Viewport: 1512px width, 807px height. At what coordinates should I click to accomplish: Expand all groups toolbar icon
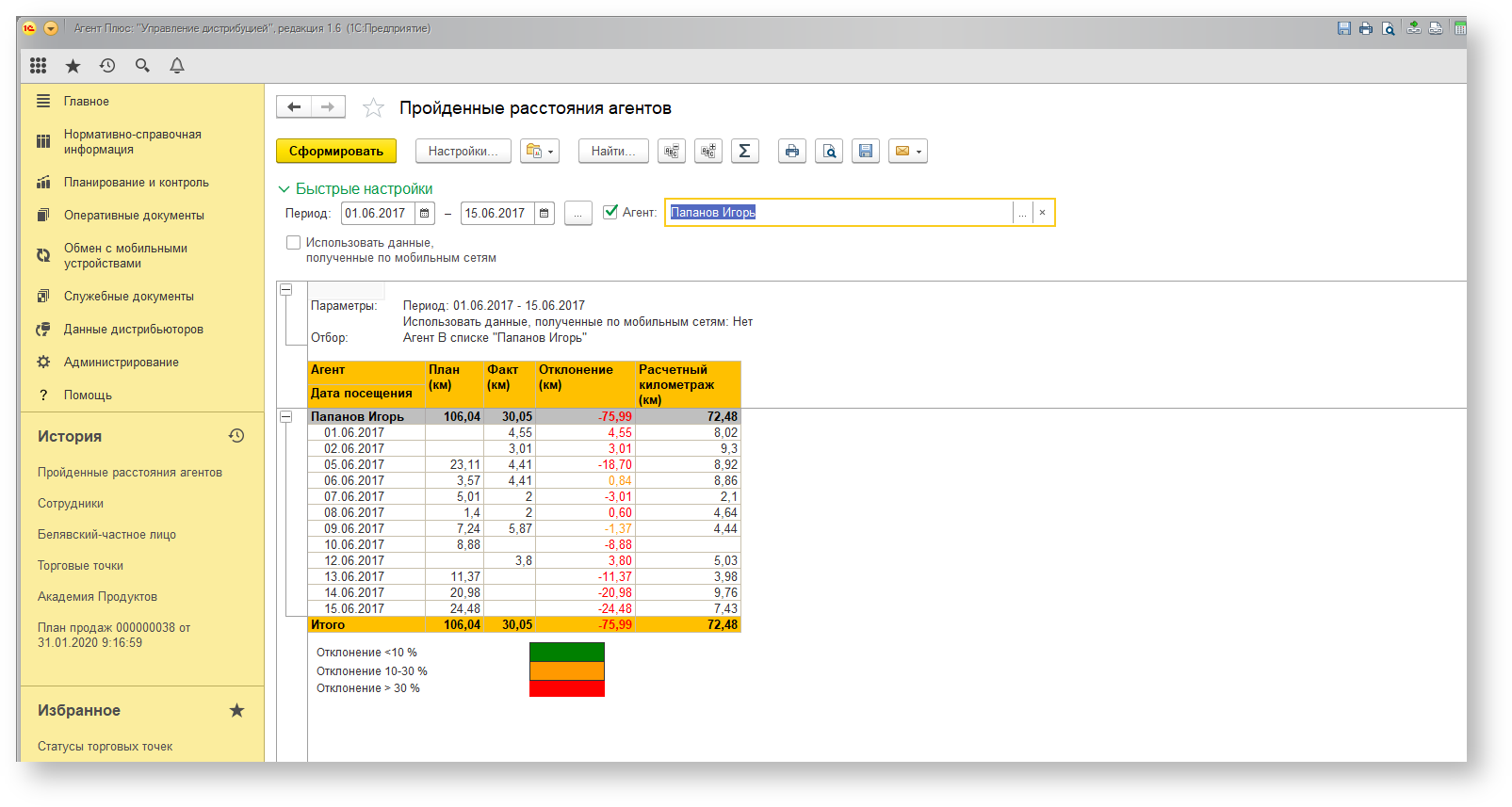(x=708, y=151)
